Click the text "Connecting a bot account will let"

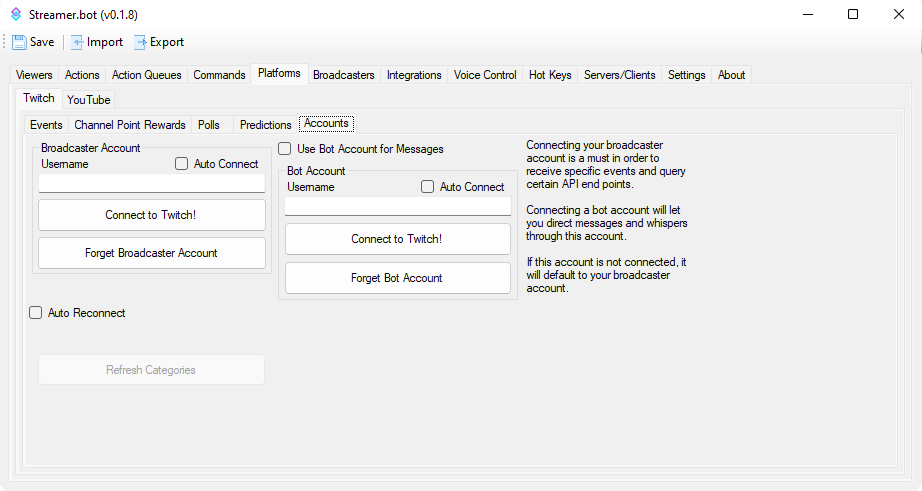pos(603,210)
